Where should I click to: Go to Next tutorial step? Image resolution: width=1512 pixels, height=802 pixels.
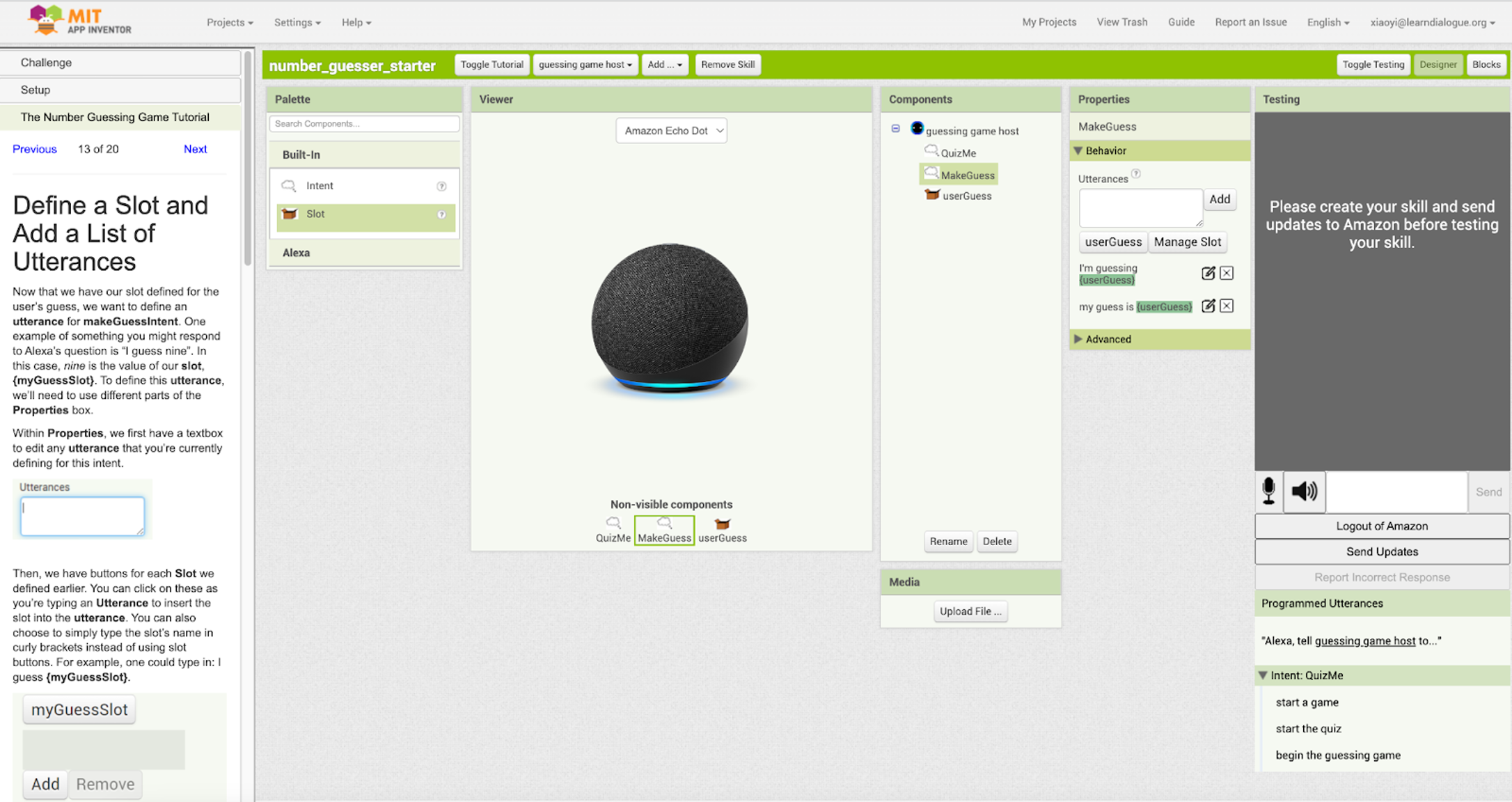point(195,149)
